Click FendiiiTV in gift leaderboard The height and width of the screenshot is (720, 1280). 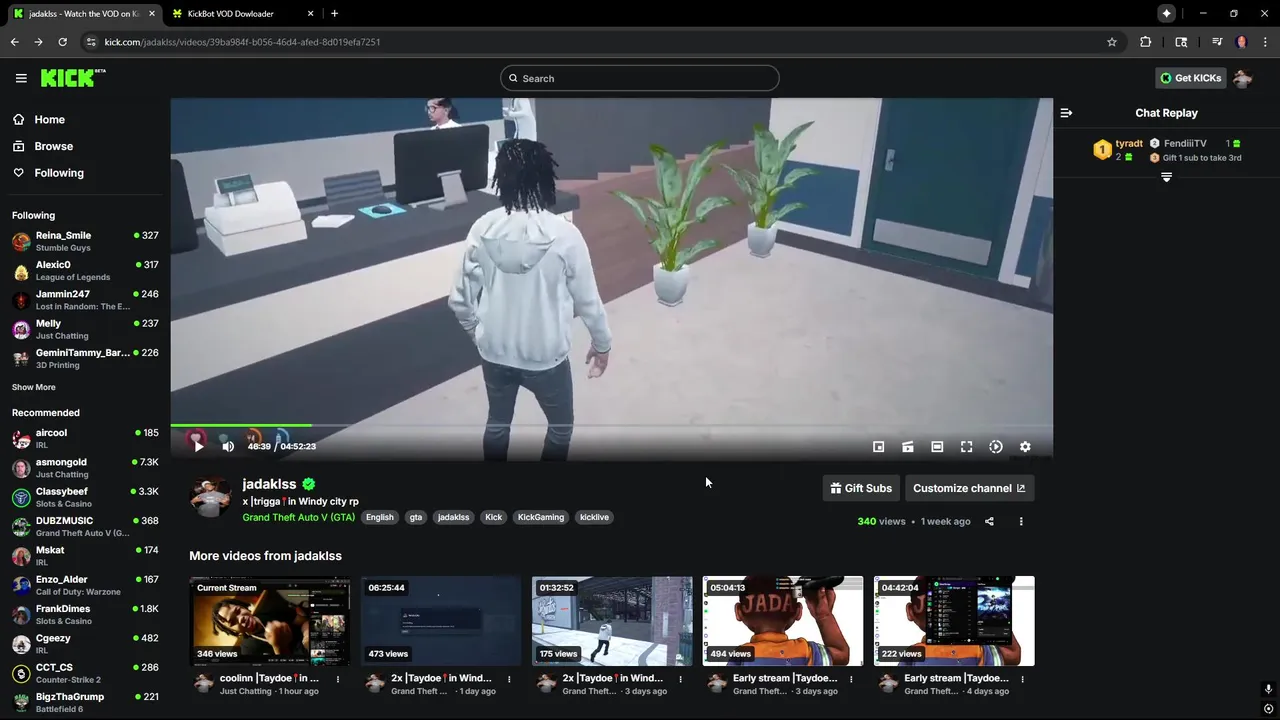pos(1185,143)
